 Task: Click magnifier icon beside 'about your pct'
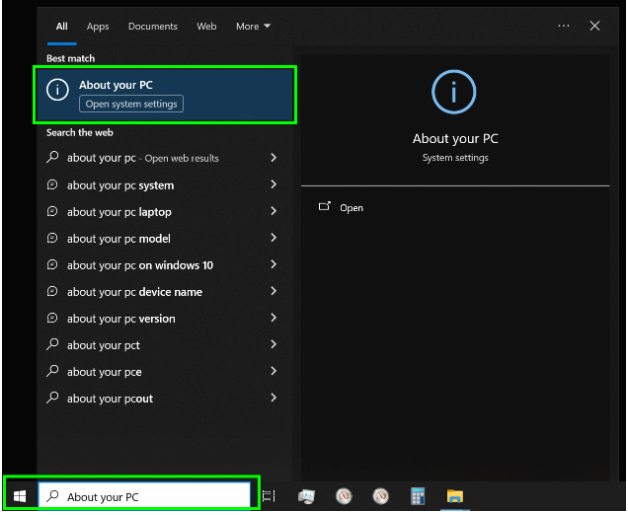pyautogui.click(x=52, y=344)
